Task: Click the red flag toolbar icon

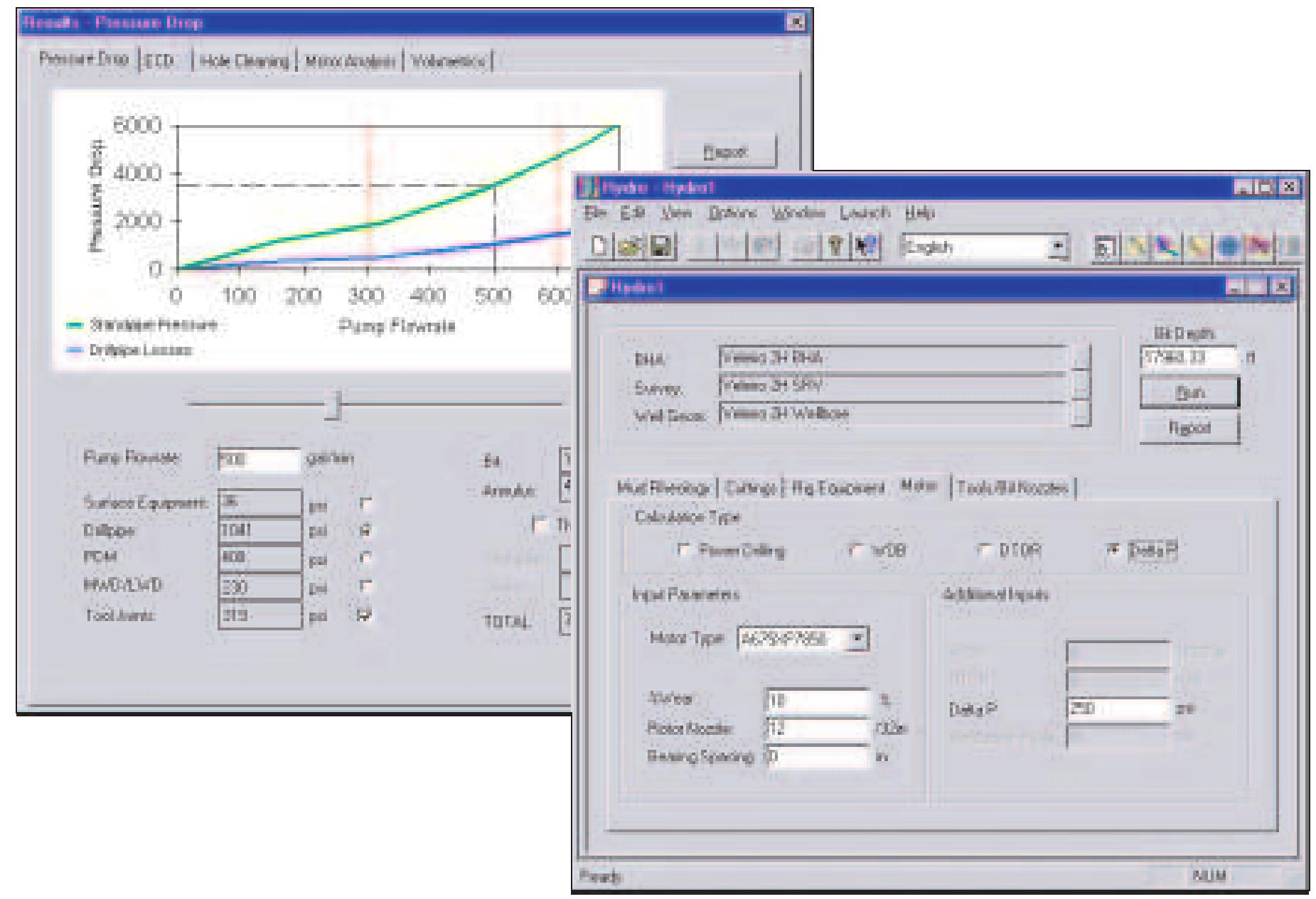Action: [1260, 247]
